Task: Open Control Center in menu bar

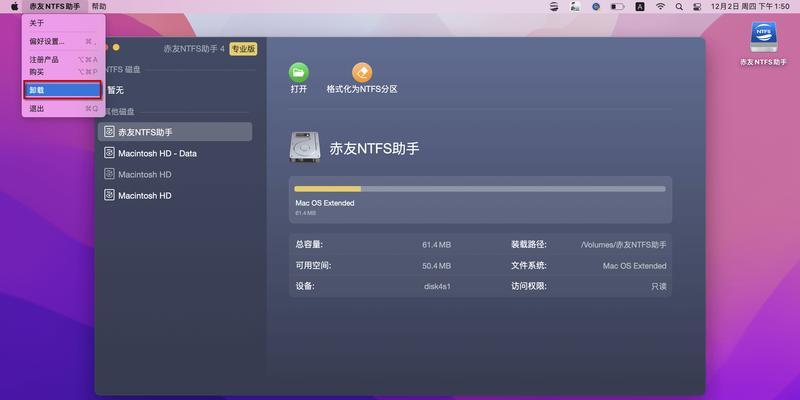Action: [697, 7]
